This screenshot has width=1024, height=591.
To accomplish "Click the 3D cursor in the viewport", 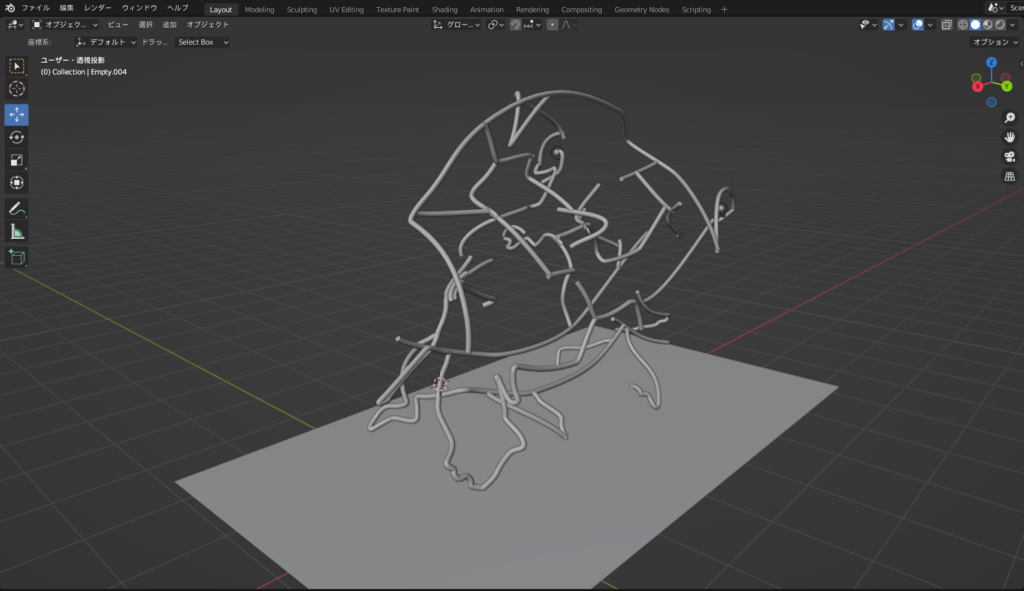I will [440, 384].
